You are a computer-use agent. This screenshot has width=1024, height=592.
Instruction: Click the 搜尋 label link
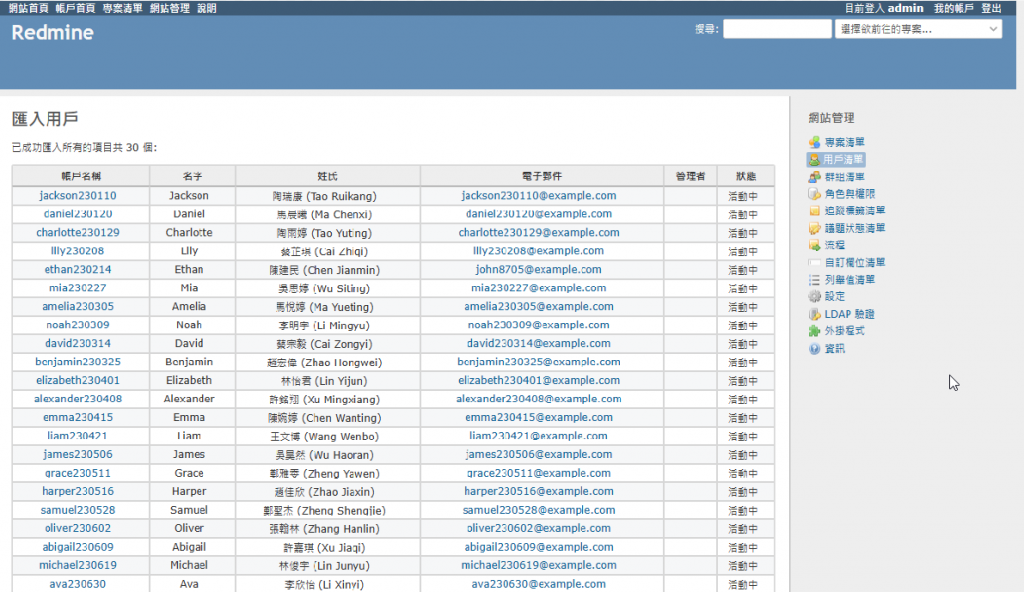pos(706,29)
